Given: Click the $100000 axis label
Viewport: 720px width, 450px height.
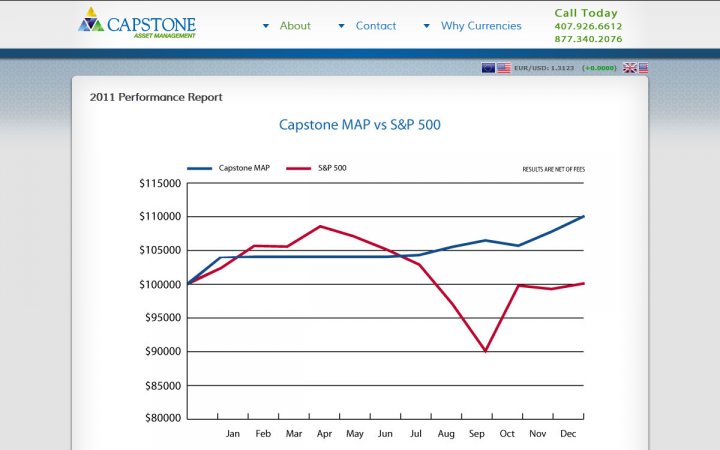Looking at the screenshot, I should pyautogui.click(x=160, y=285).
